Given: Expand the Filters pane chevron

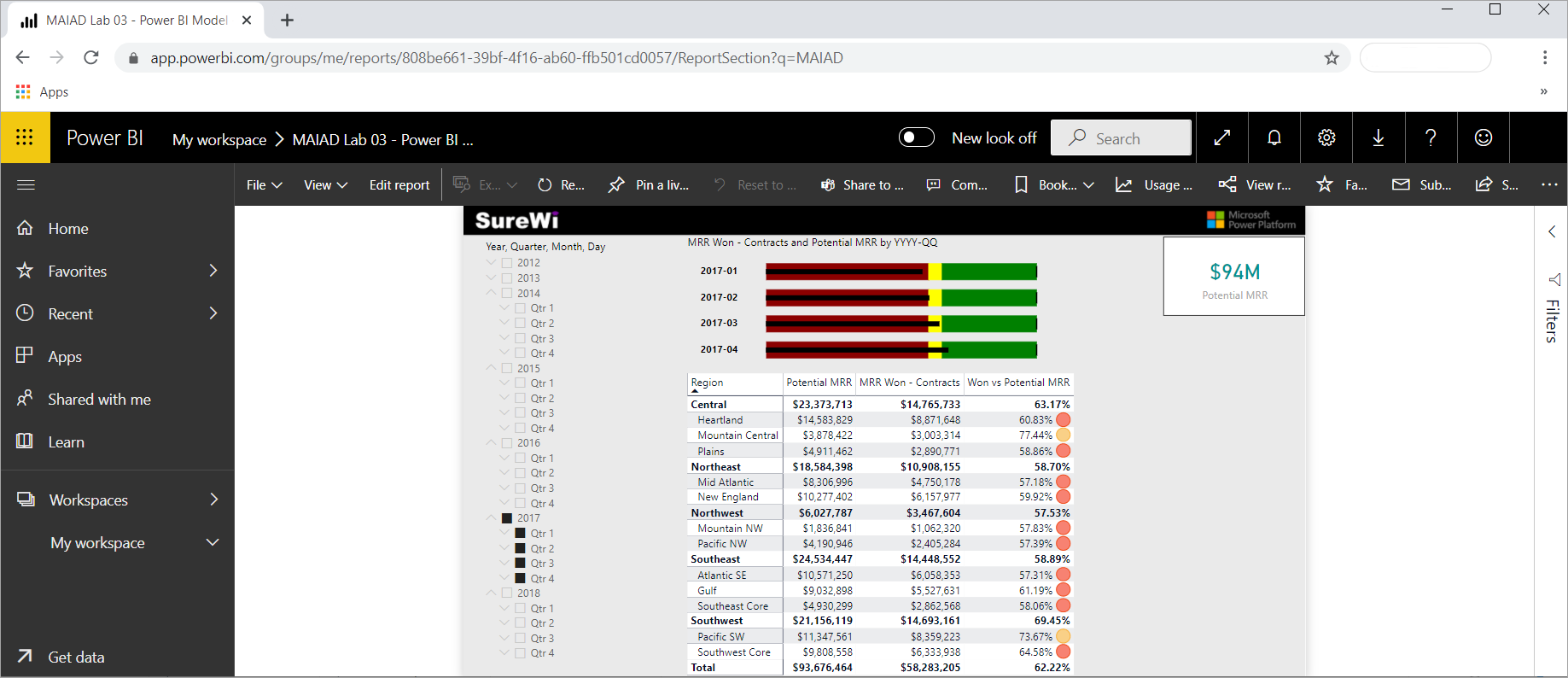Looking at the screenshot, I should click(1552, 231).
